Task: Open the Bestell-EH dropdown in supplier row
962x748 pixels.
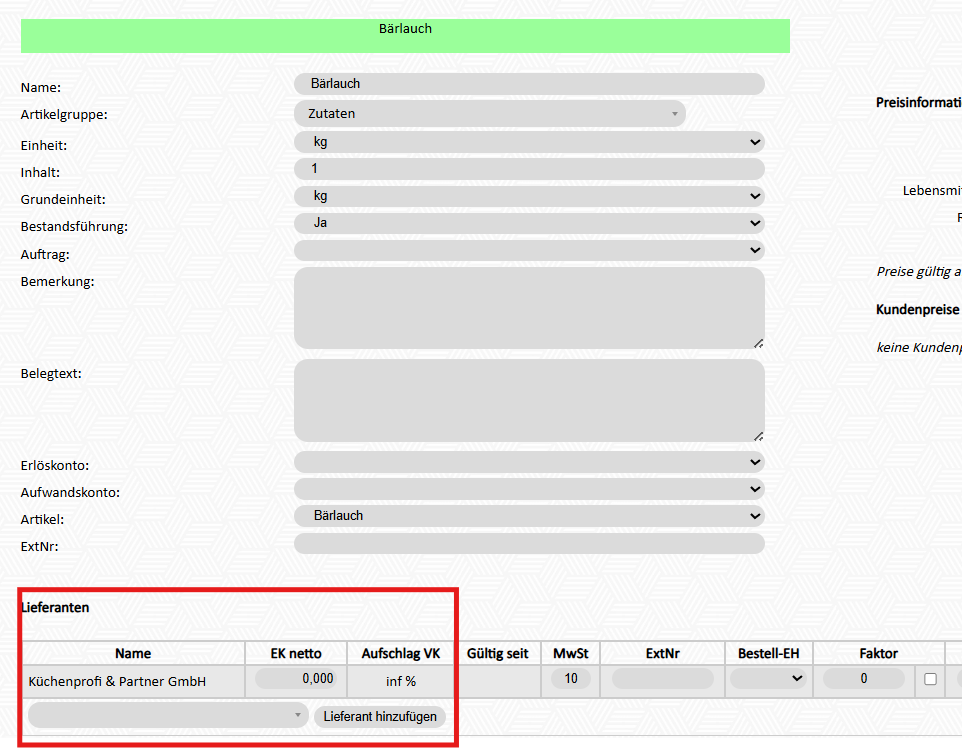Action: coord(768,679)
